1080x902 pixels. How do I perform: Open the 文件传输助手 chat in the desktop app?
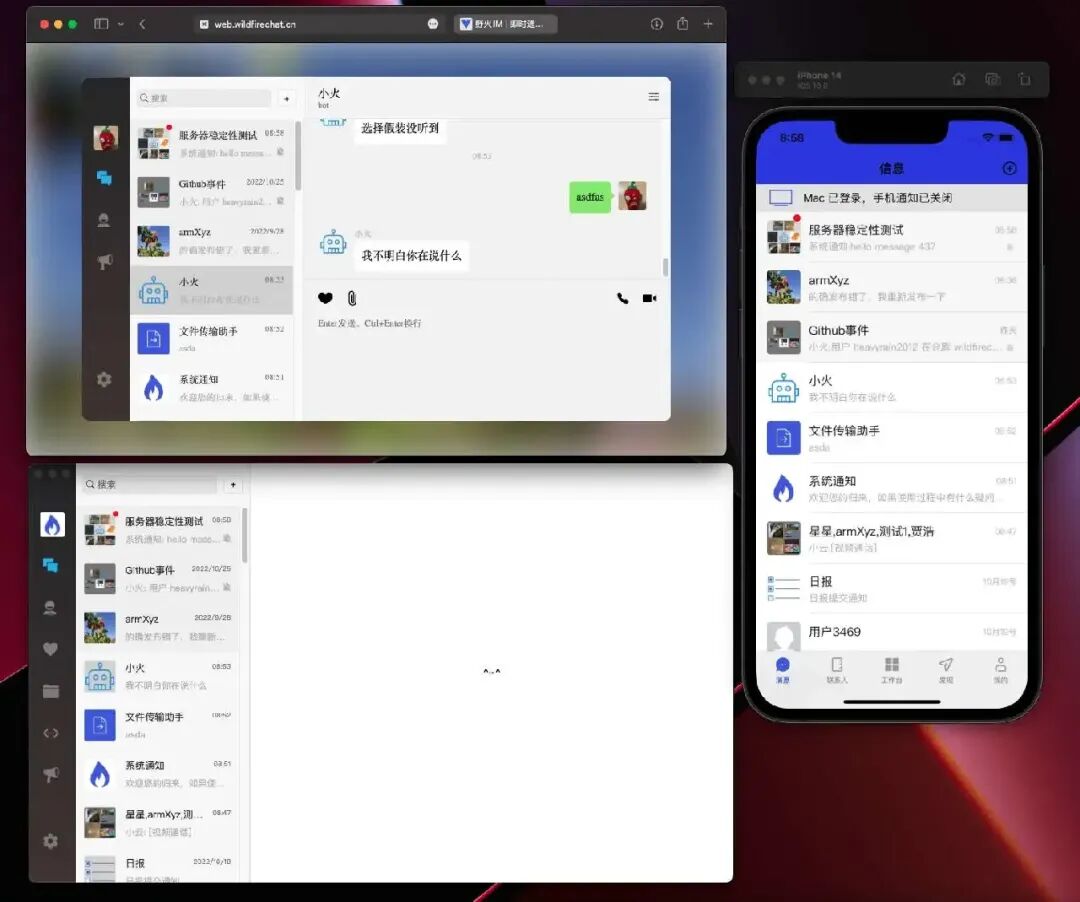coord(158,724)
